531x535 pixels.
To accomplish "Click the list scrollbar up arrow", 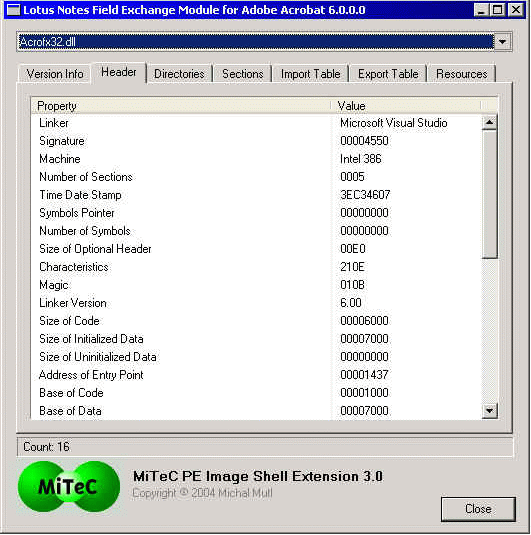I will click(x=489, y=122).
